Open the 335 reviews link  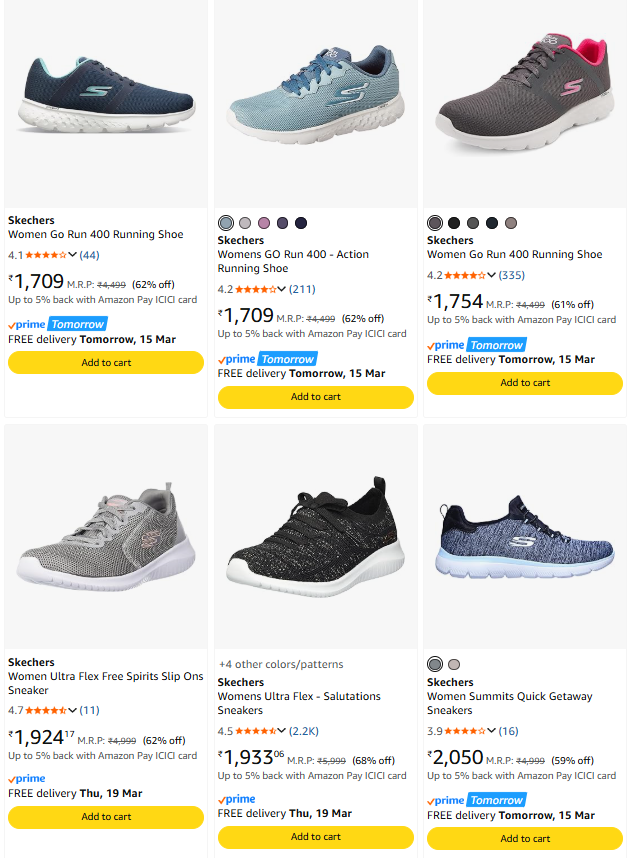(512, 275)
